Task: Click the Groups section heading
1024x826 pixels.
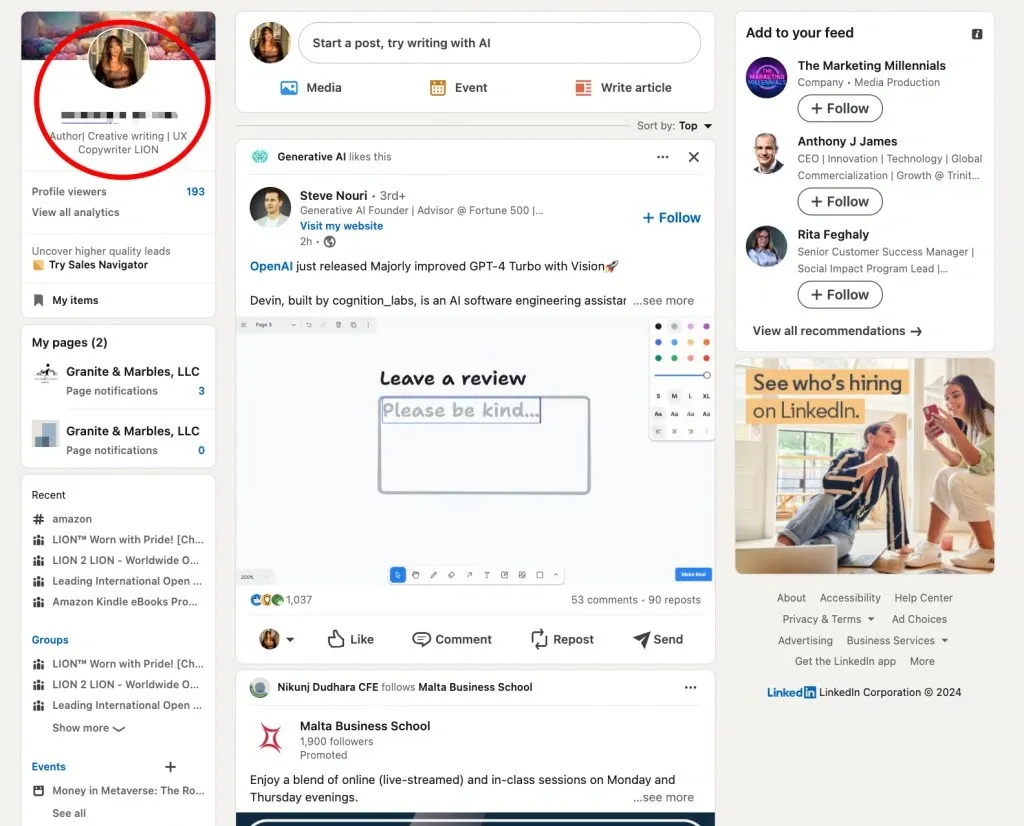Action: click(50, 640)
